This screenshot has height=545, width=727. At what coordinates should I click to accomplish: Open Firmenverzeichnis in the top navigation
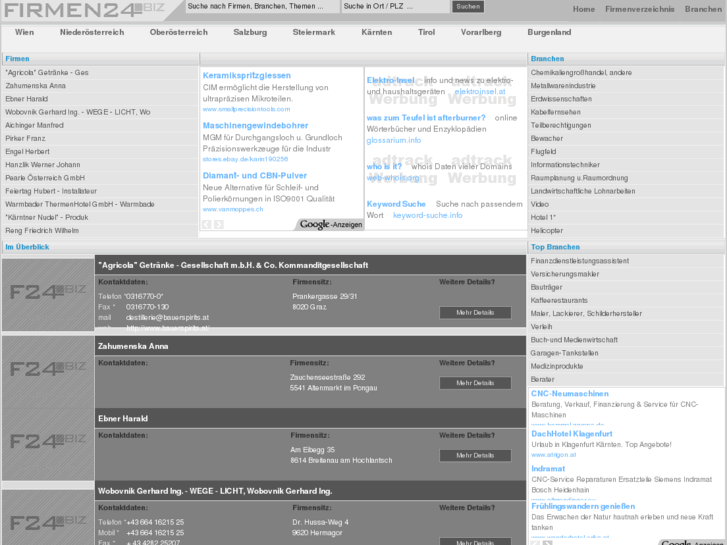coord(640,9)
